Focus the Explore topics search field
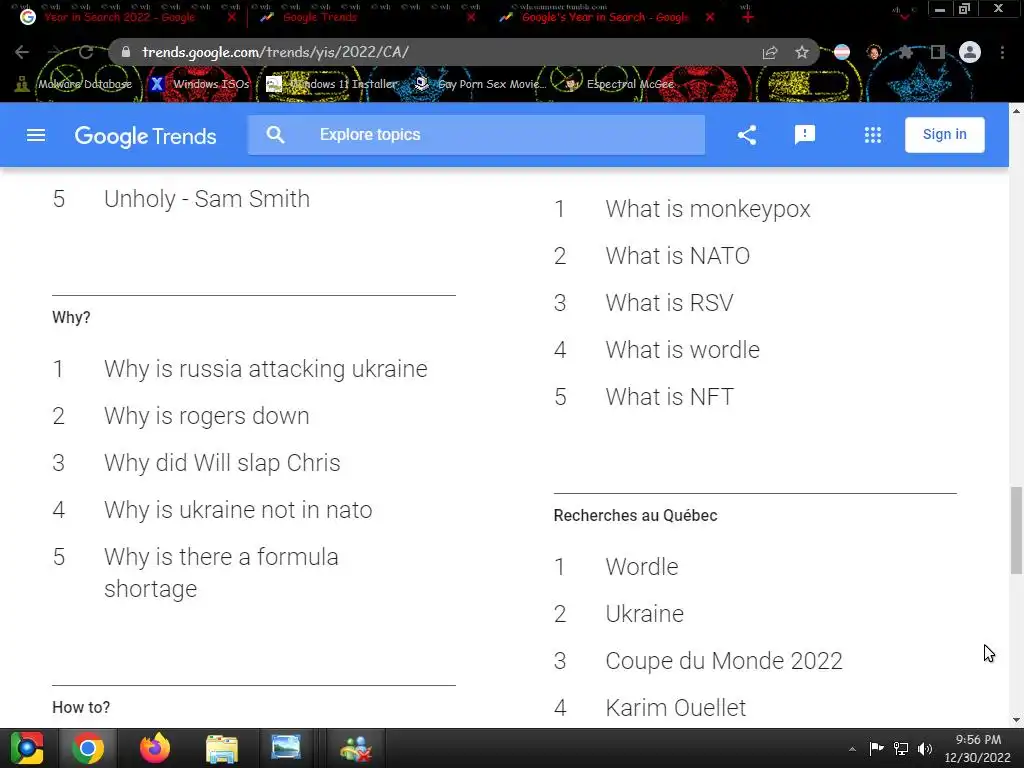The width and height of the screenshot is (1024, 768). coord(476,135)
